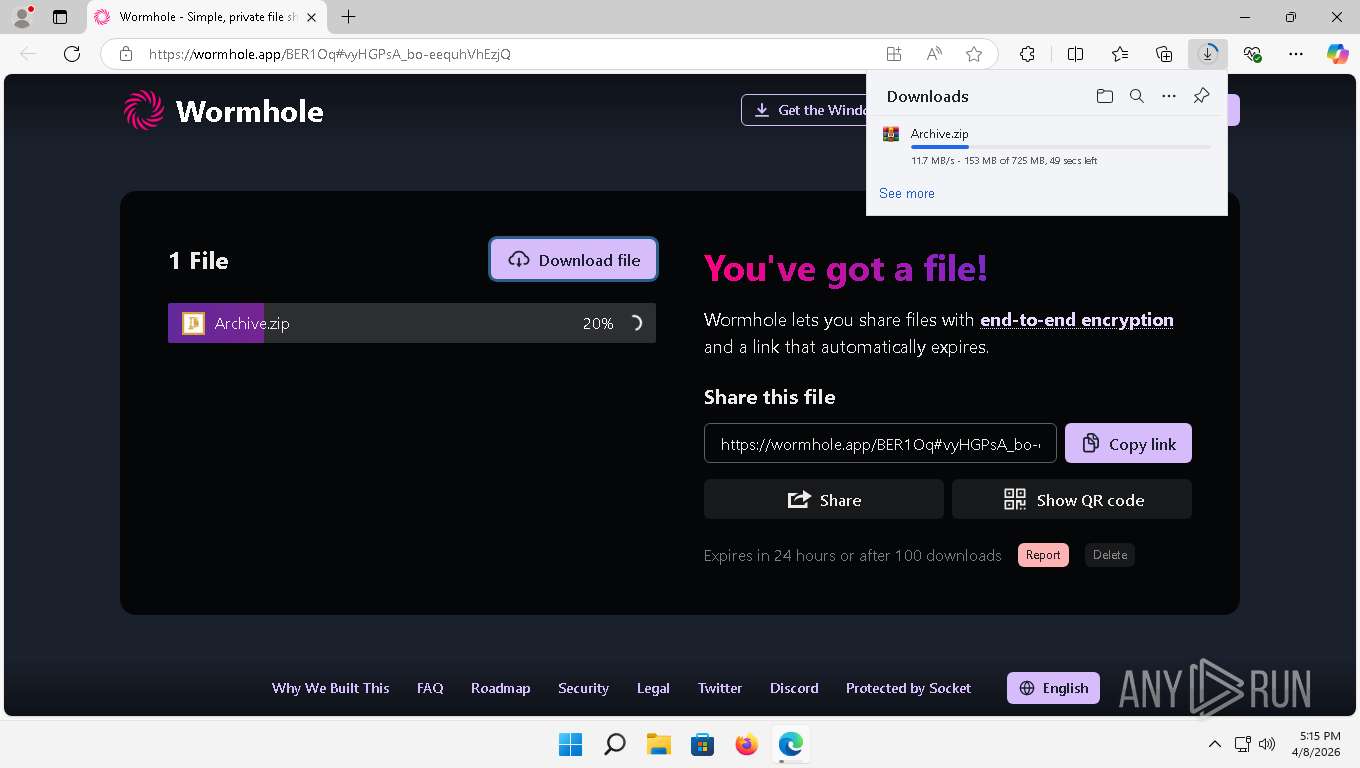Toggle Split screen view
The image size is (1360, 768).
coord(1075,54)
